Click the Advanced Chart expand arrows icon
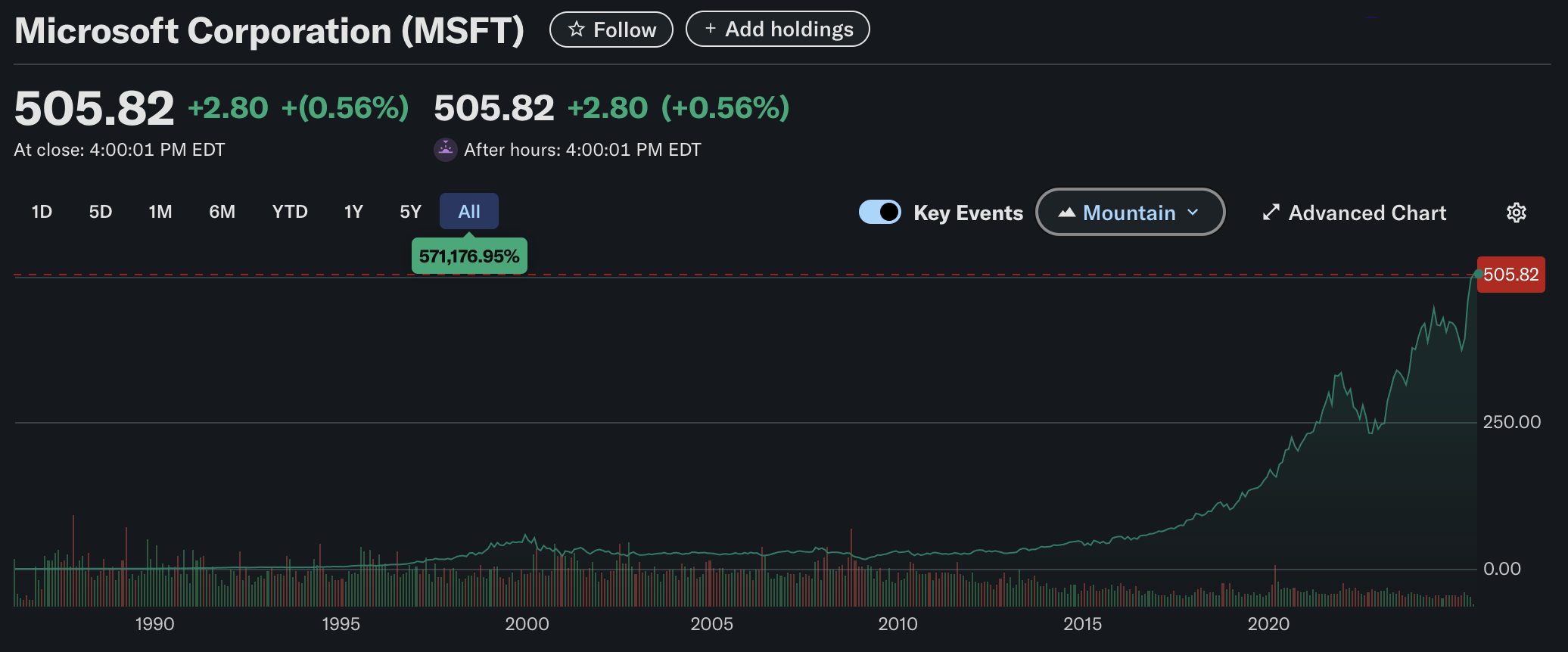This screenshot has width=1568, height=652. [1271, 213]
